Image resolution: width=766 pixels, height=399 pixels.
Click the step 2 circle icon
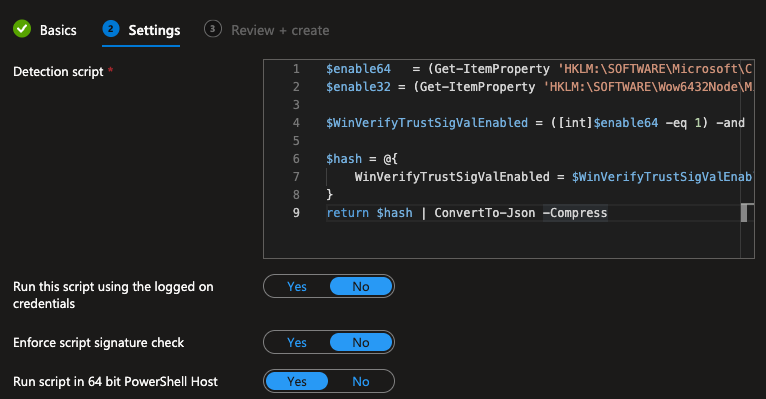coord(111,29)
